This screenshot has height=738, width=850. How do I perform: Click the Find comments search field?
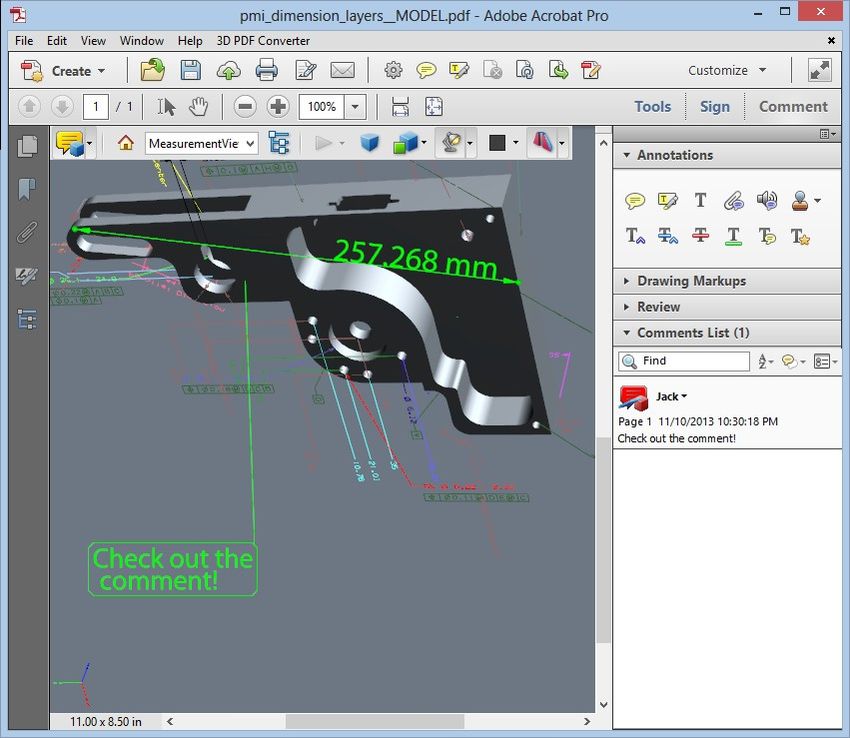(684, 361)
